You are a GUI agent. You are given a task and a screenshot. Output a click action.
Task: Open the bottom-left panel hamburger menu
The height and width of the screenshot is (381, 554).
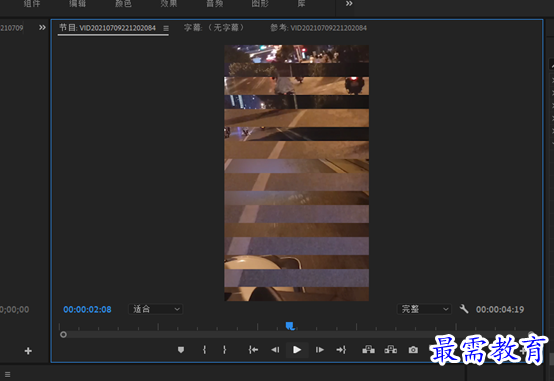(x=7, y=374)
